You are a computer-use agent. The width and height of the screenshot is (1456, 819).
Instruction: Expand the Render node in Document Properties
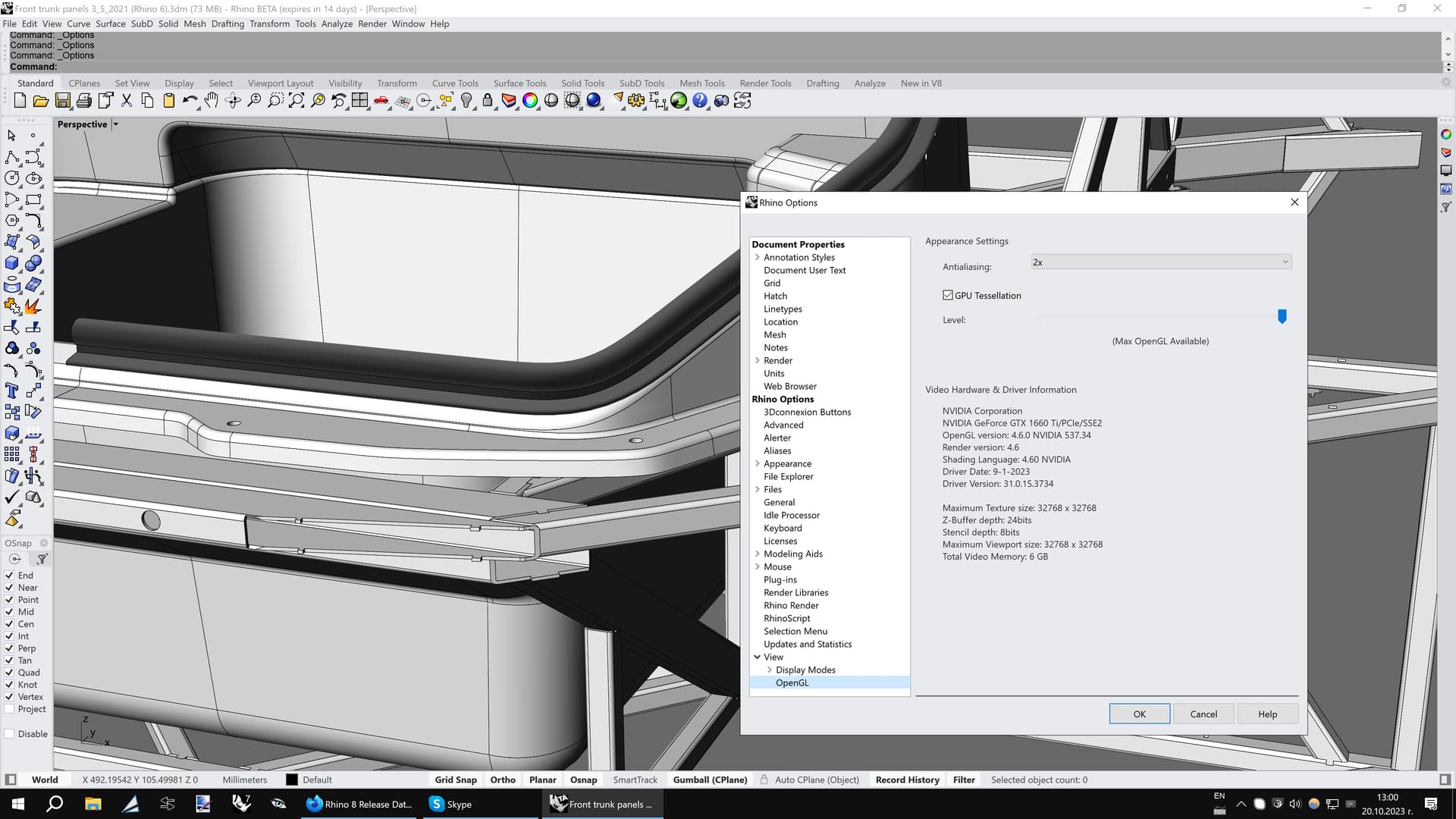click(758, 361)
